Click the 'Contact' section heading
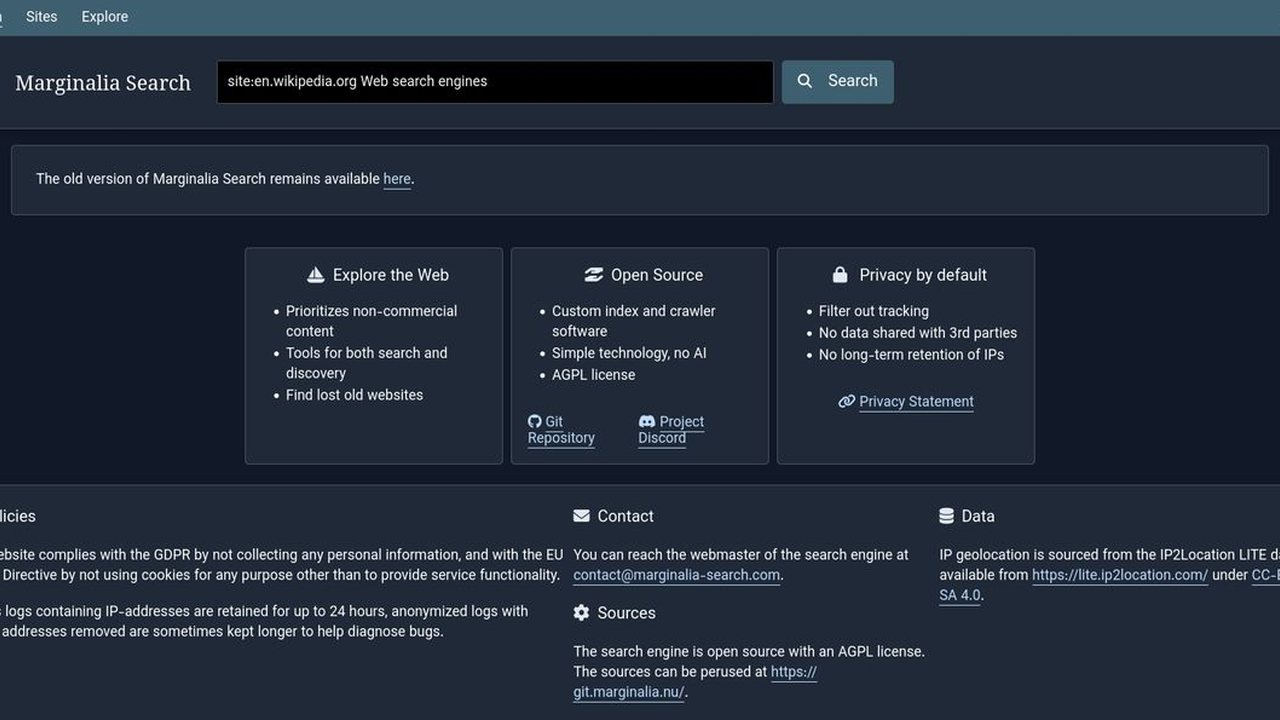Viewport: 1280px width, 720px height. click(x=625, y=516)
